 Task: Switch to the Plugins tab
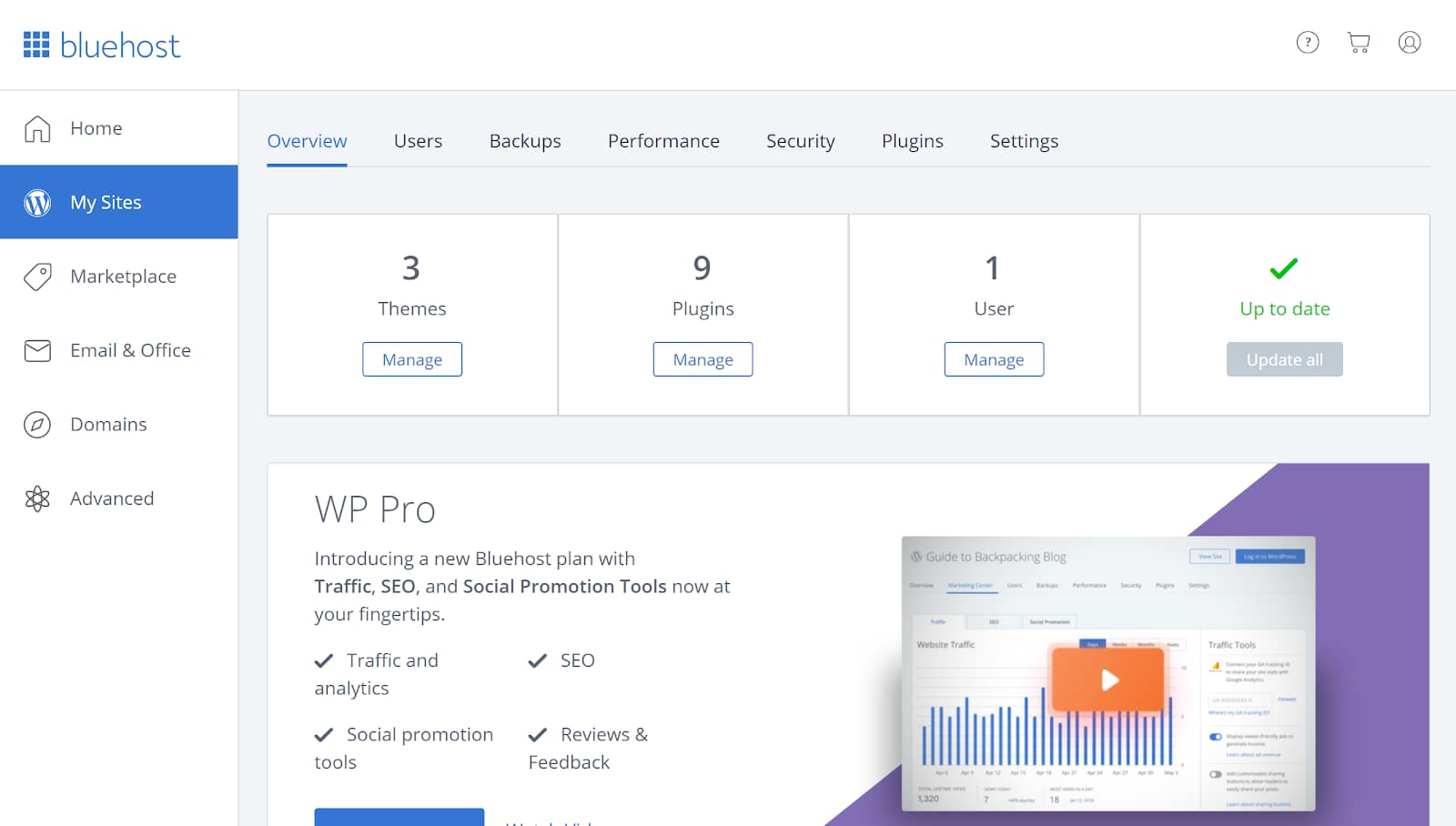point(912,141)
